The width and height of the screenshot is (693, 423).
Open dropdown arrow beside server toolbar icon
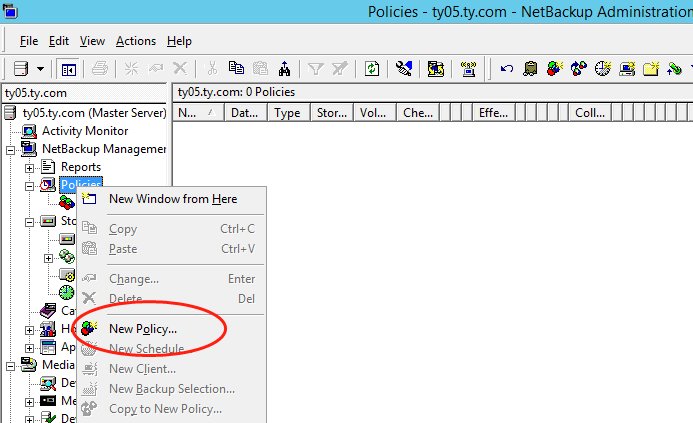(x=40, y=69)
